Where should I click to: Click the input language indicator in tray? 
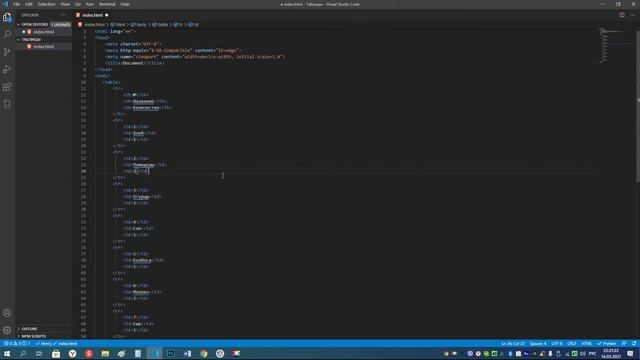click(592, 353)
